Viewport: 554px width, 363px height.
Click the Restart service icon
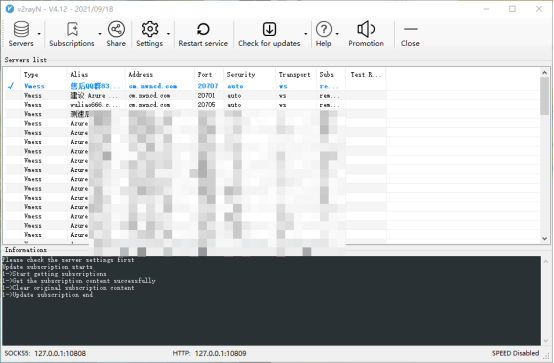203,29
